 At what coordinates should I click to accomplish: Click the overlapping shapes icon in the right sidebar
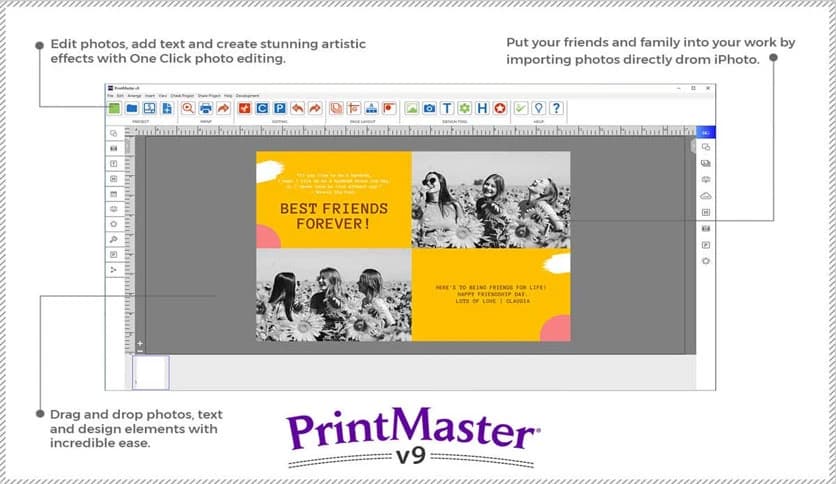(706, 147)
